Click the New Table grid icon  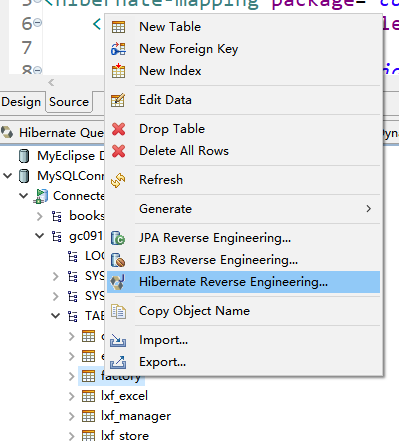[x=118, y=27]
